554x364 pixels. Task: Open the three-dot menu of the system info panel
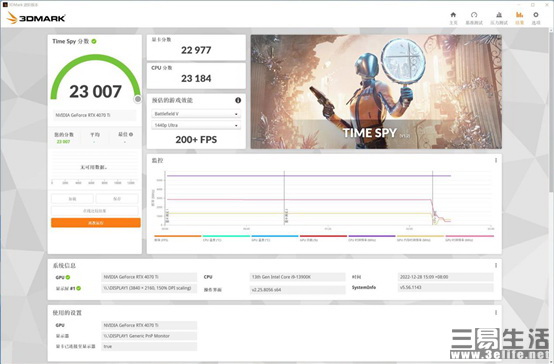point(496,265)
